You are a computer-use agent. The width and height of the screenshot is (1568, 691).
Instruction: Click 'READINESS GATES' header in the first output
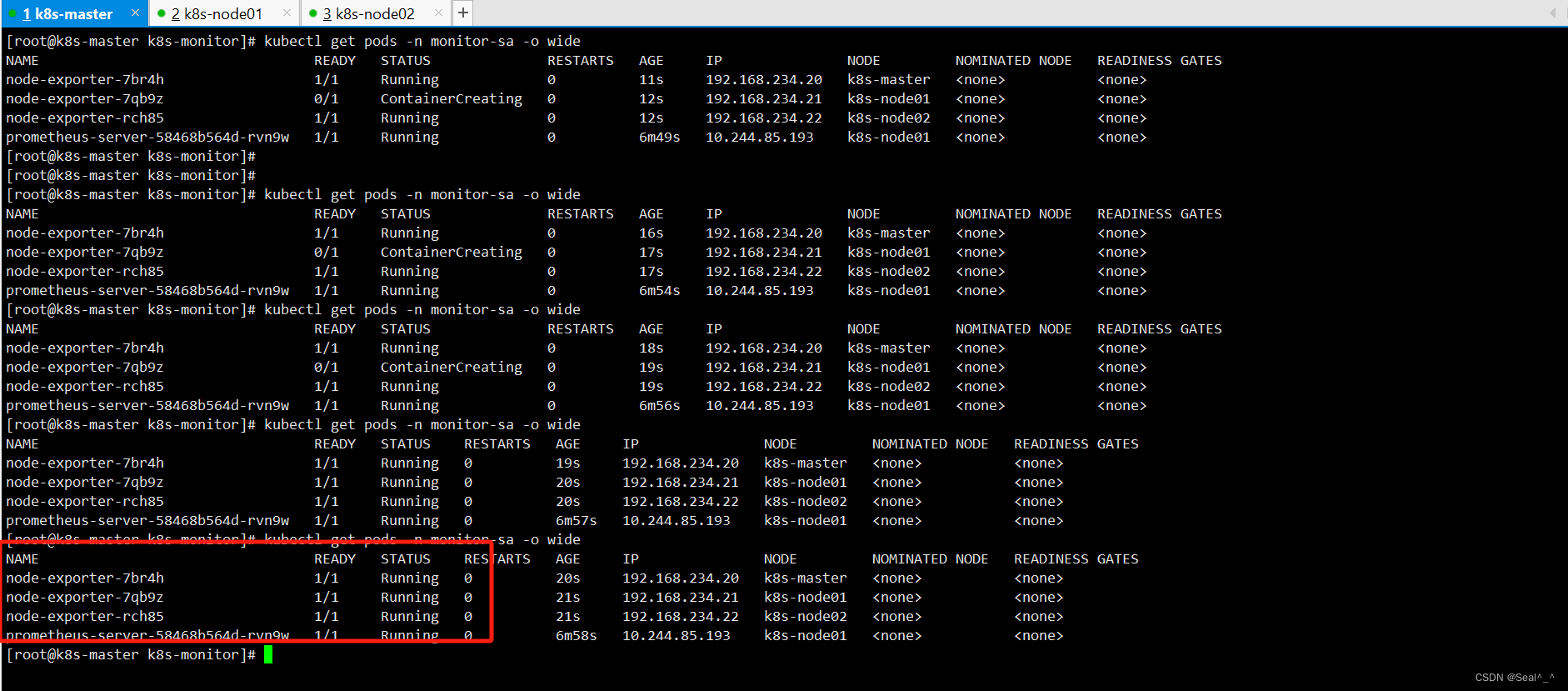[1160, 60]
